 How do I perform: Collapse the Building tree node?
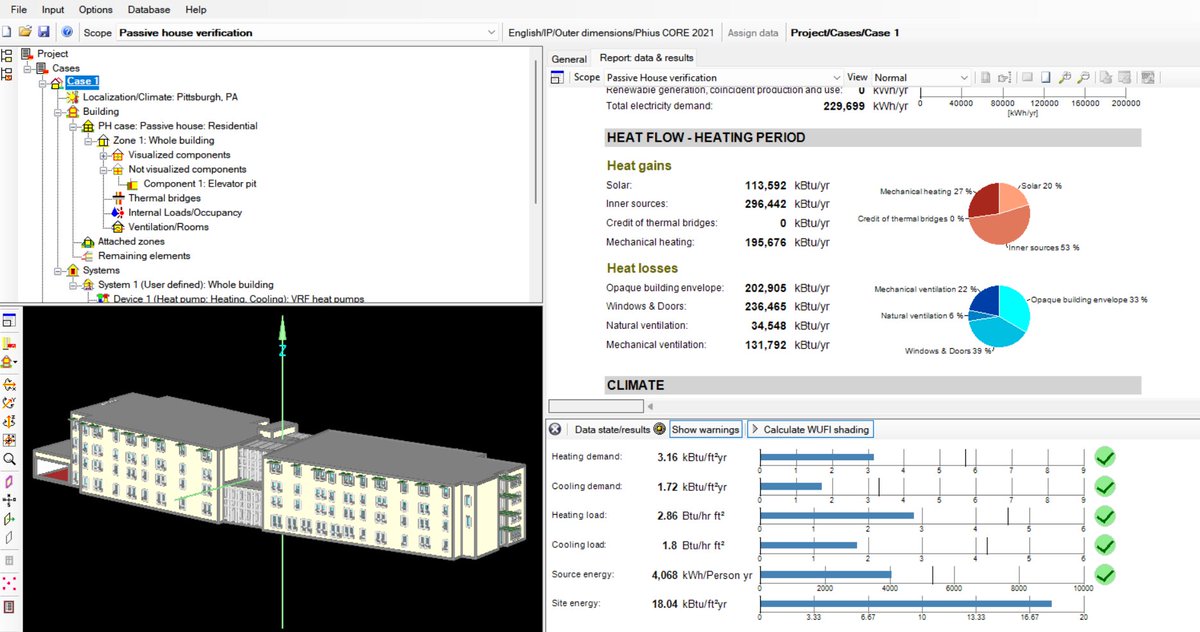(60, 112)
